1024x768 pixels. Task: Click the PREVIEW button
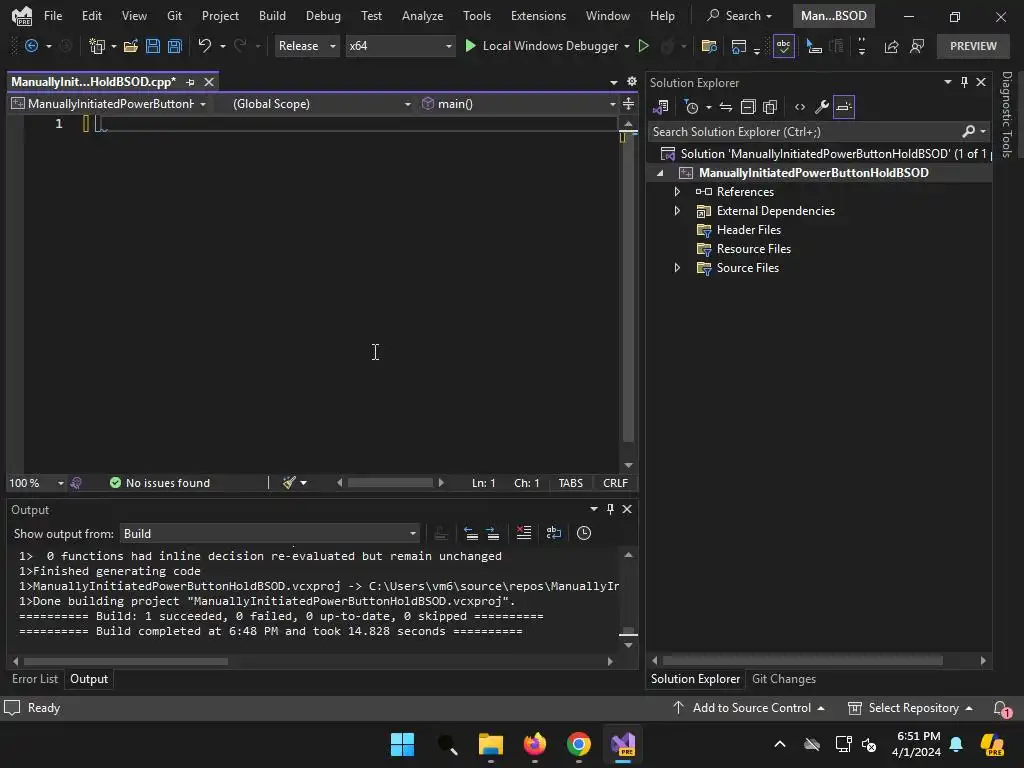click(x=973, y=46)
